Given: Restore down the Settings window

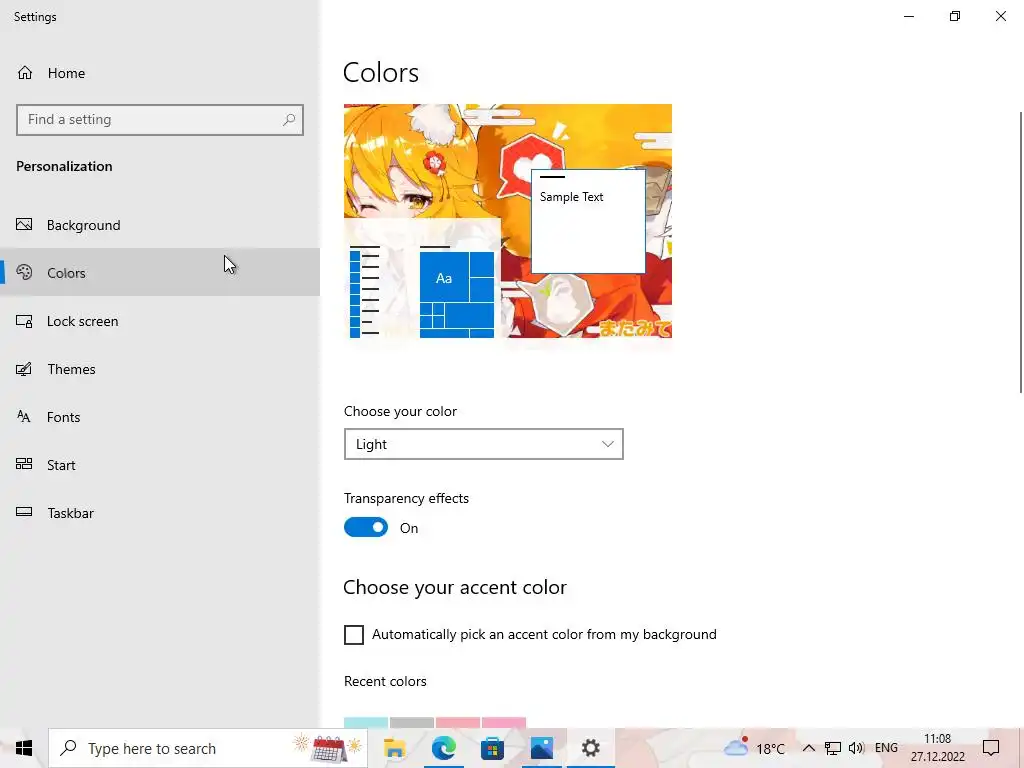Looking at the screenshot, I should click(x=955, y=16).
